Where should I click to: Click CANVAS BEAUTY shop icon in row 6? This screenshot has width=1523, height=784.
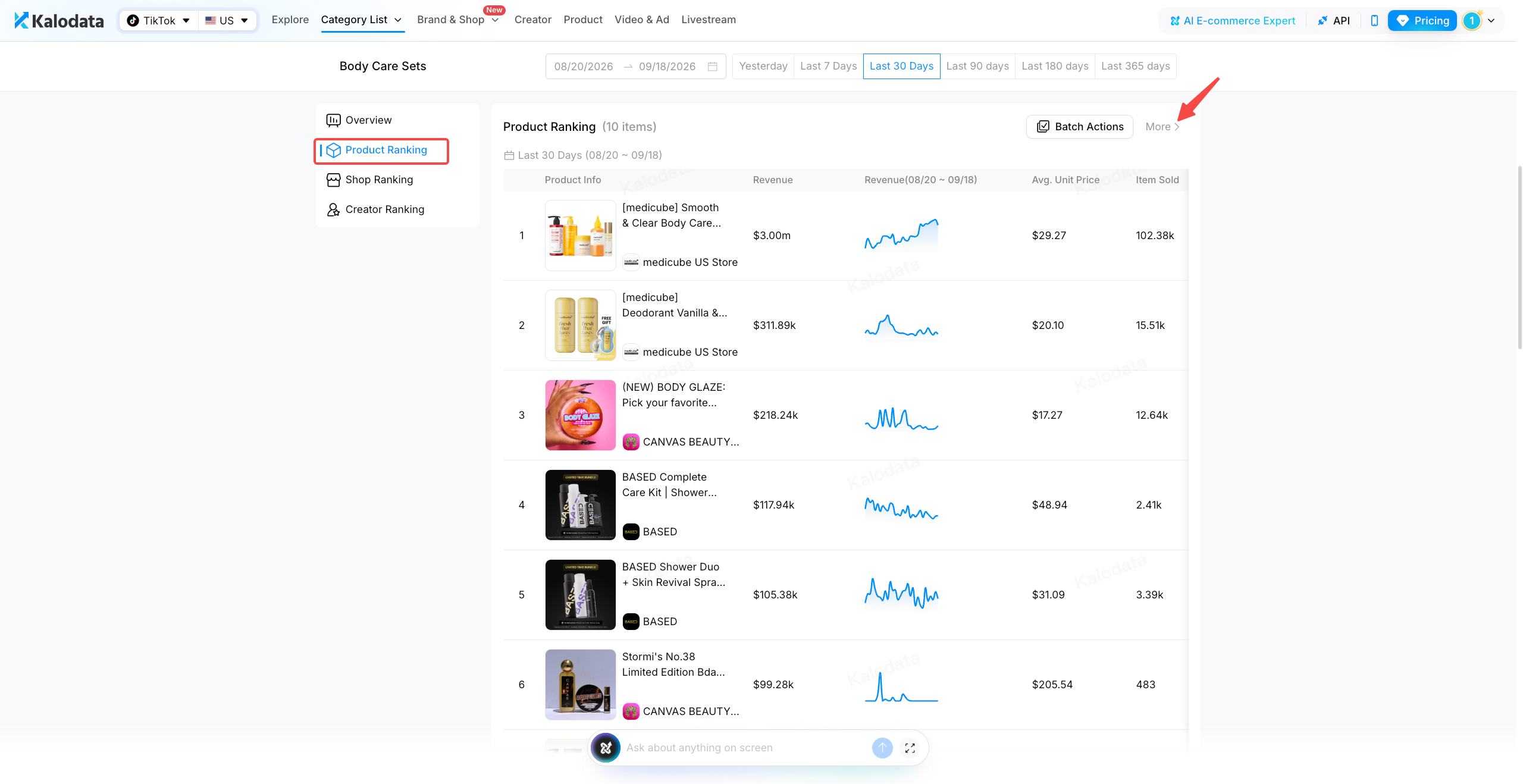[631, 711]
